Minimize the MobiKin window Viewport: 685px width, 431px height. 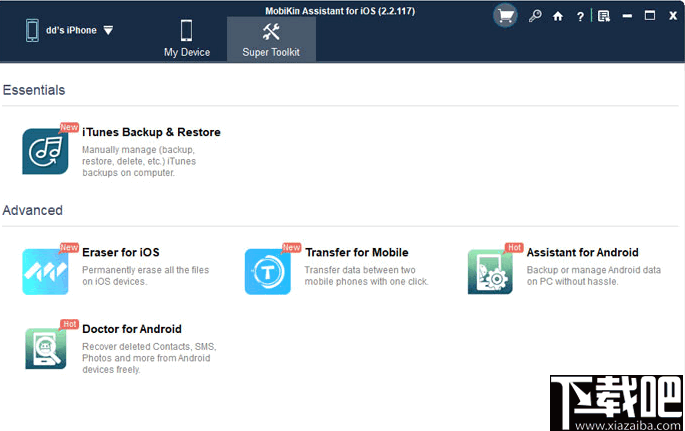tap(627, 16)
